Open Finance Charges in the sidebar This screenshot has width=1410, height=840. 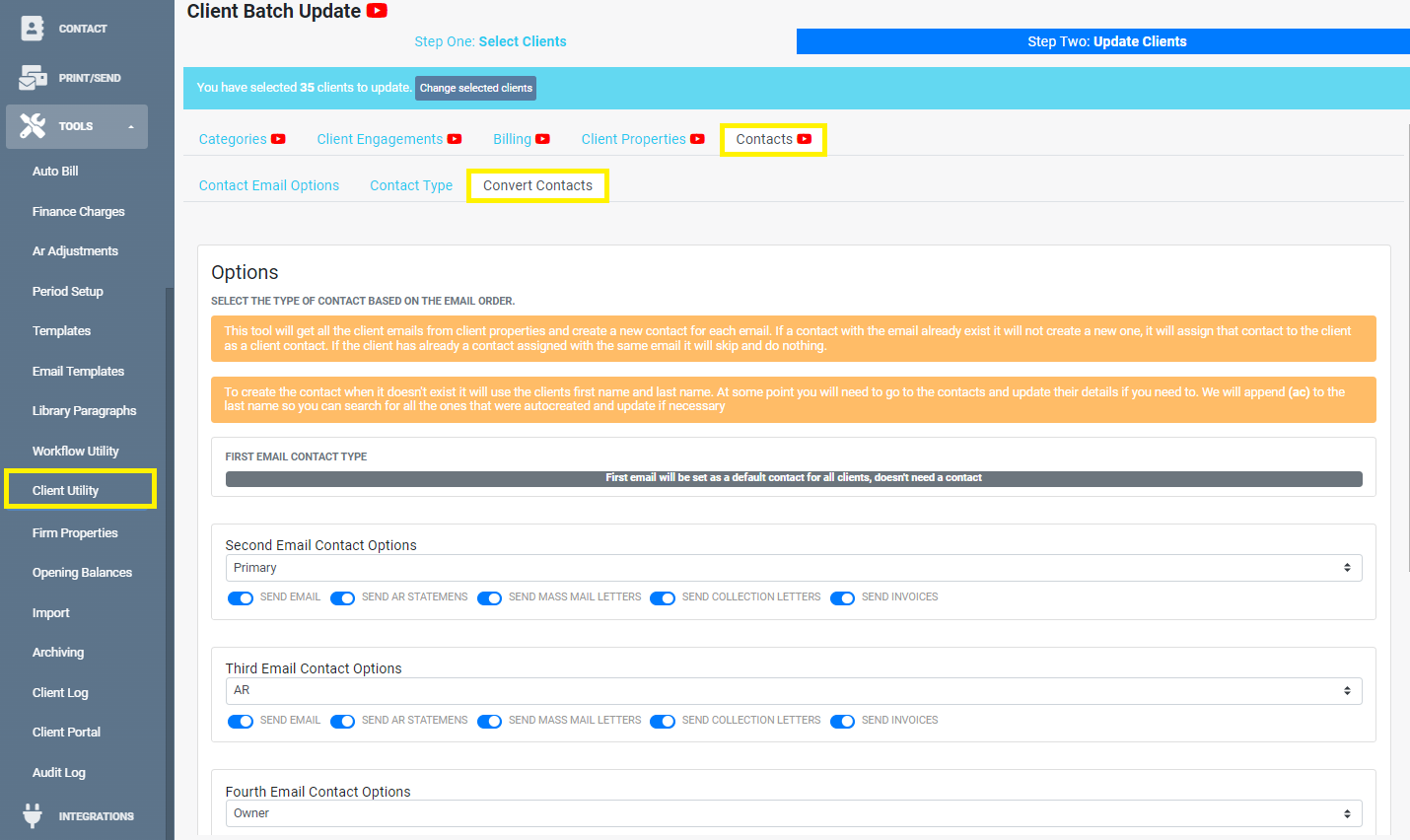(x=79, y=211)
